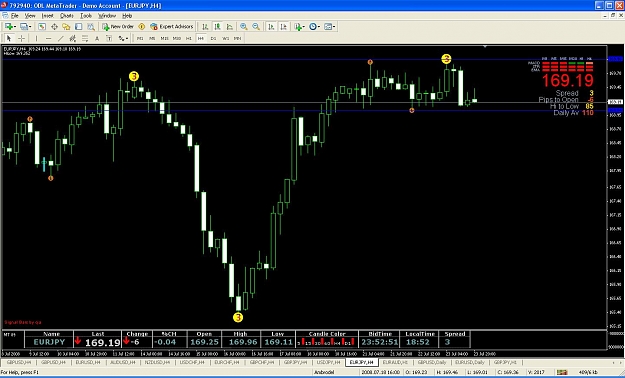Open the View menu
The height and width of the screenshot is (378, 625).
click(30, 16)
